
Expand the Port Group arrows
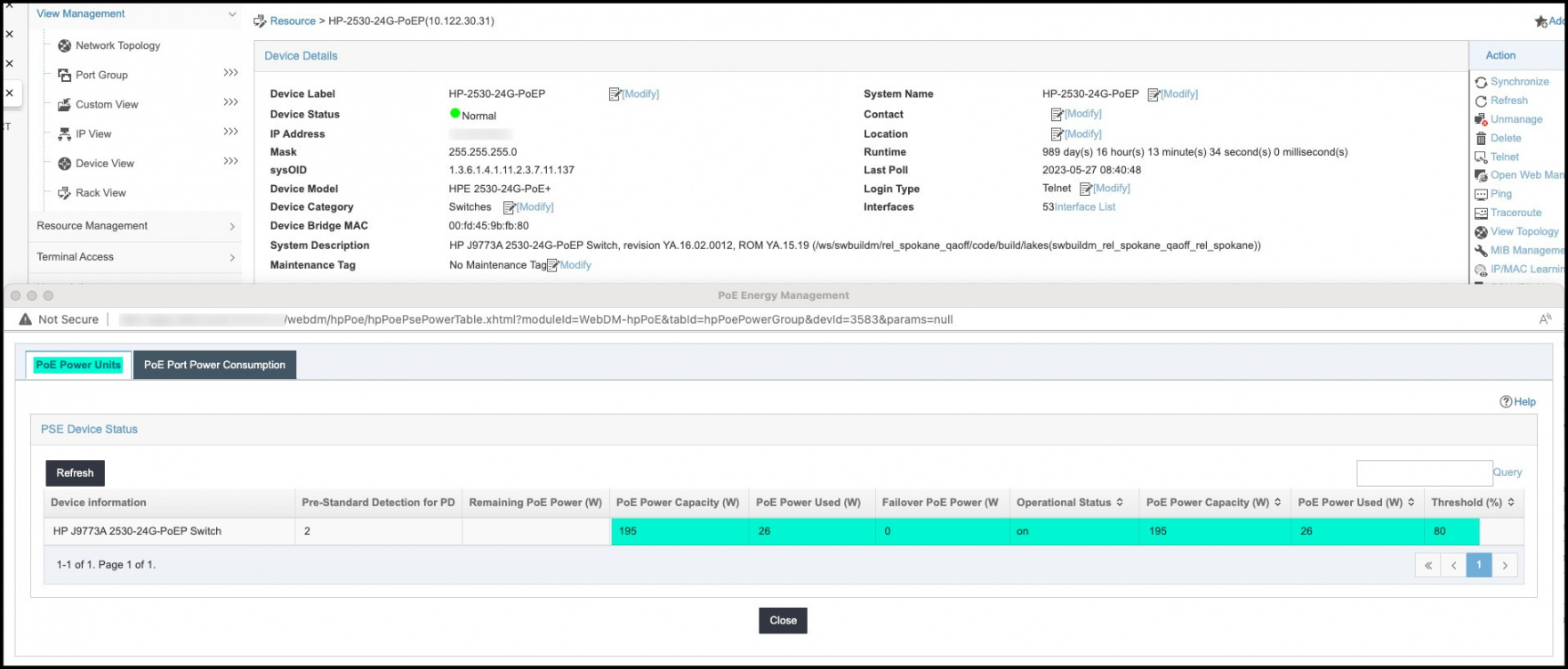click(x=231, y=73)
